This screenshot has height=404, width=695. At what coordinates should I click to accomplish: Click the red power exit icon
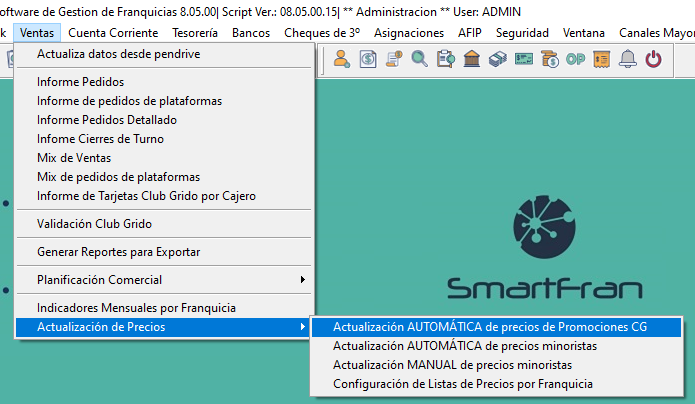654,59
